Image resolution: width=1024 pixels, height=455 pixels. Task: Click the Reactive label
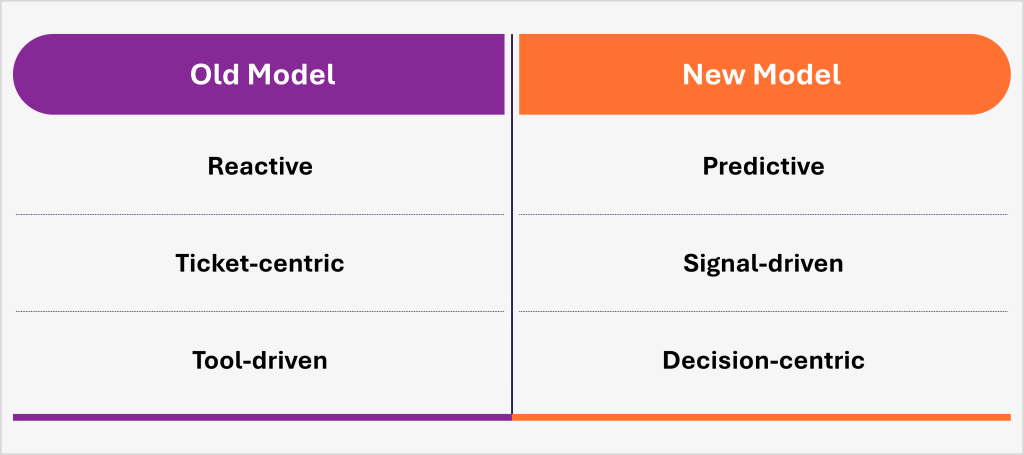tap(260, 166)
